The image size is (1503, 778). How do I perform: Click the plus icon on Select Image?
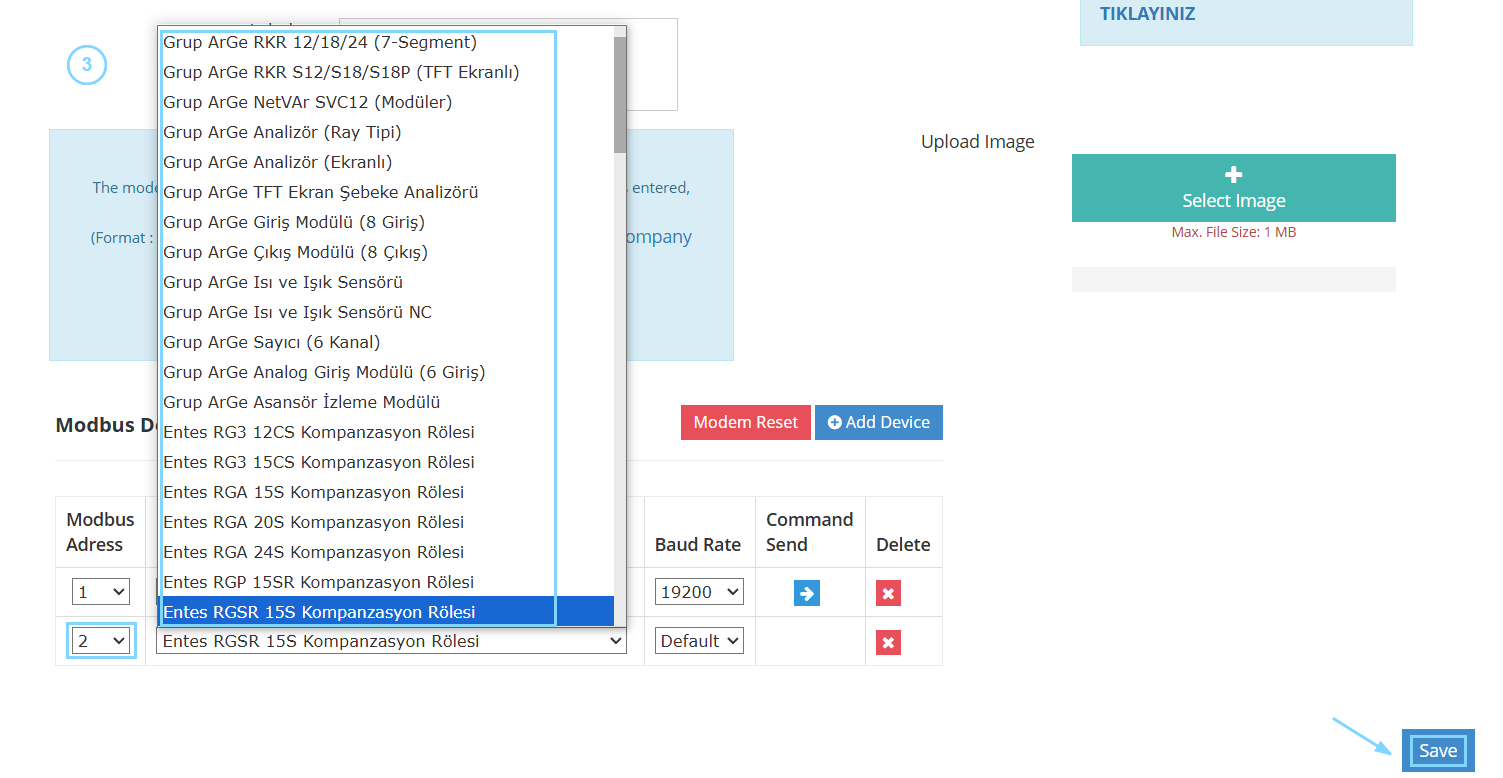point(1234,175)
